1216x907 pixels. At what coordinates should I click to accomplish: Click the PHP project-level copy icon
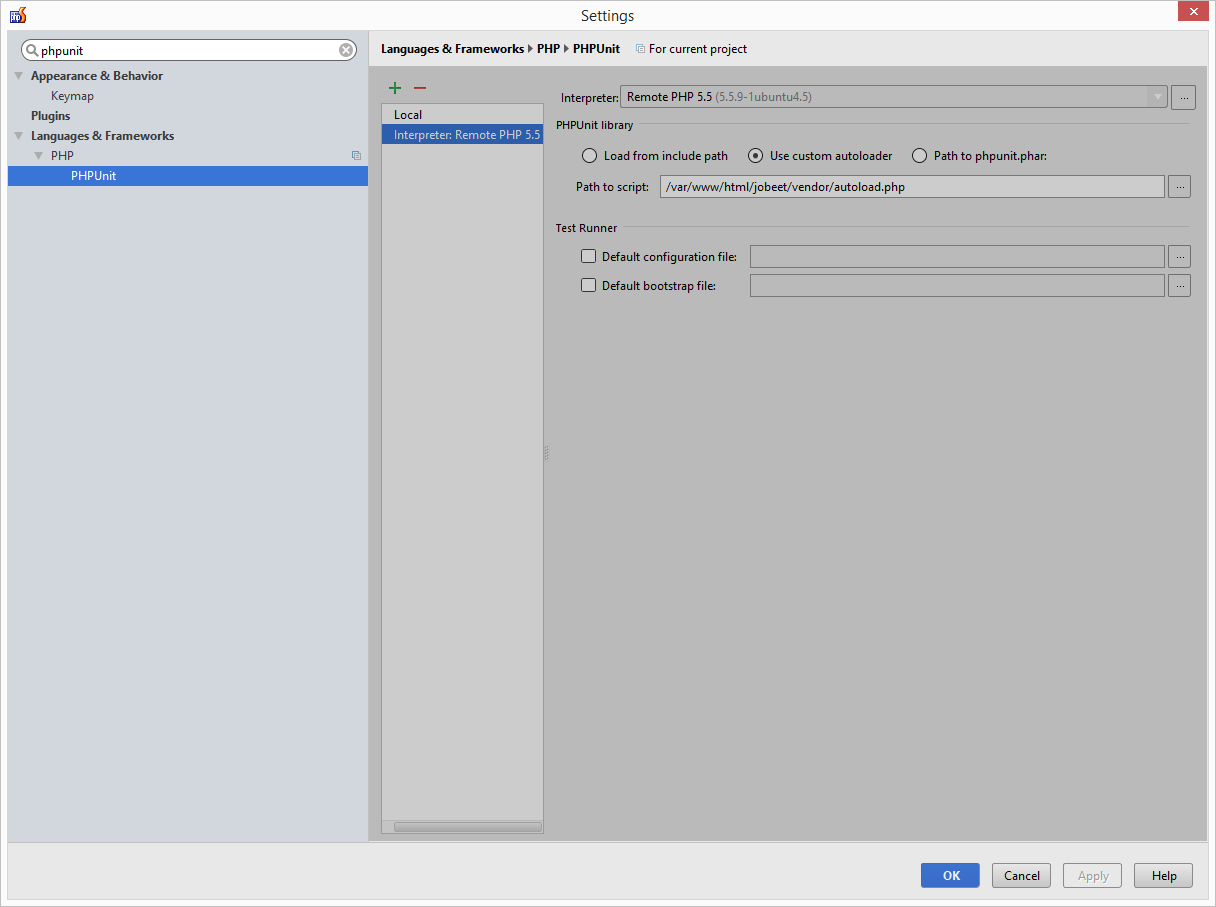(x=356, y=156)
